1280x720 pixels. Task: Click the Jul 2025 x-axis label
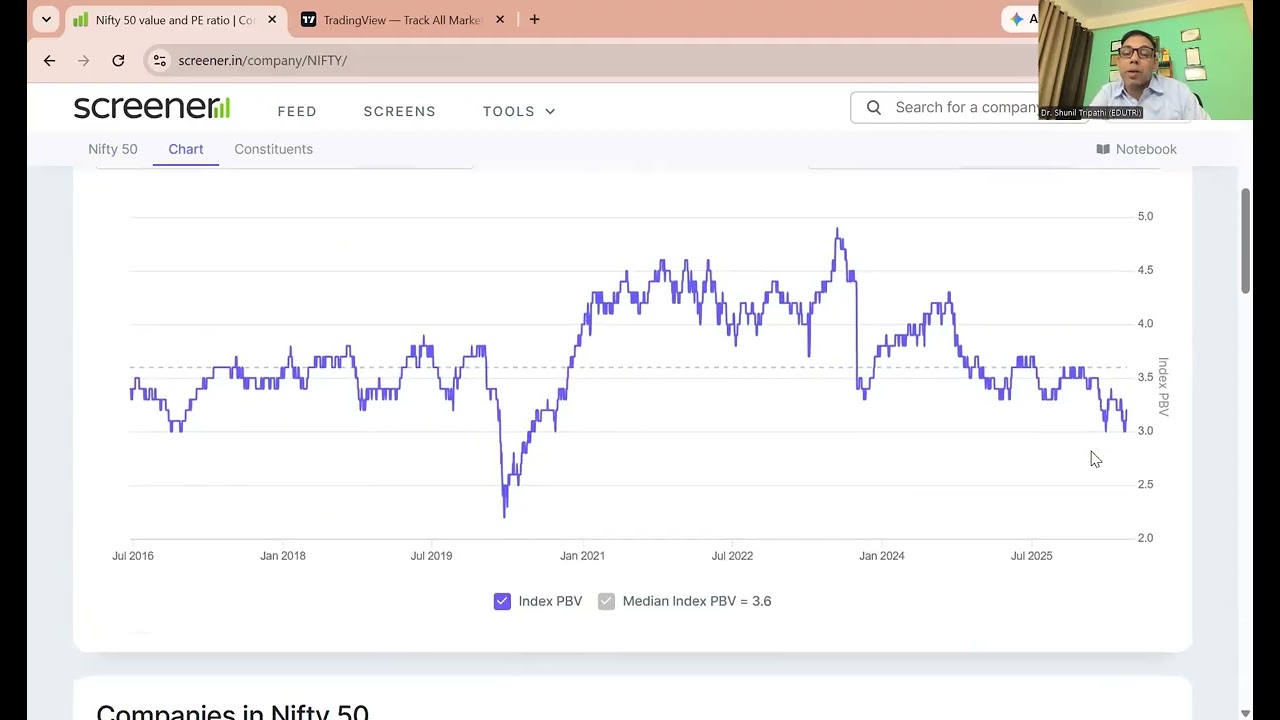(1031, 555)
